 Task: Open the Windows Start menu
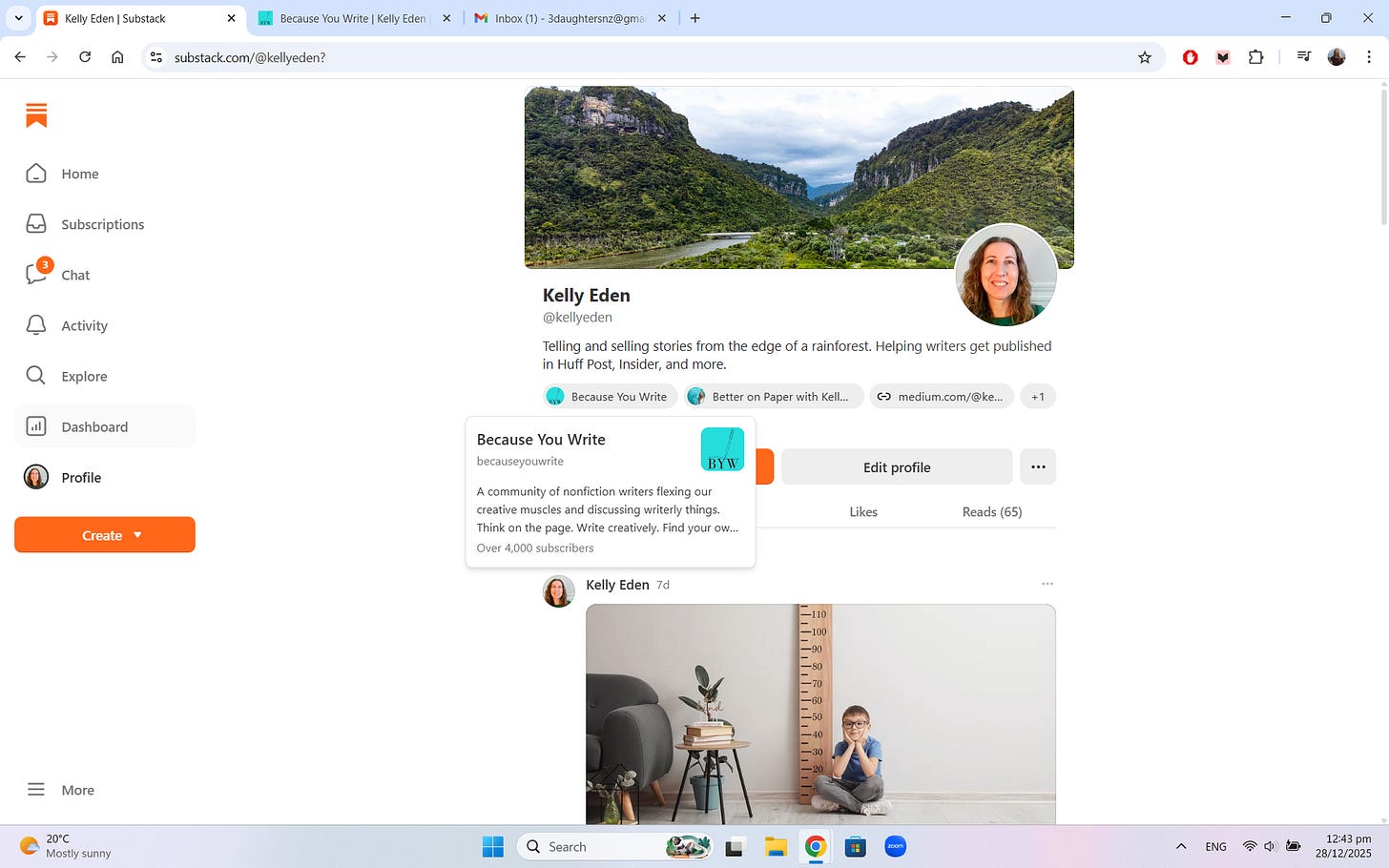click(492, 846)
